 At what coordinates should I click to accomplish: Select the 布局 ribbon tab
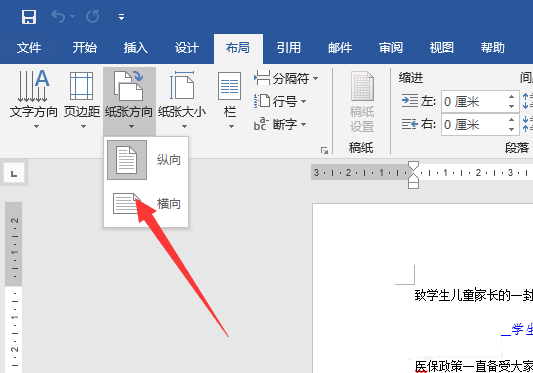tap(238, 48)
